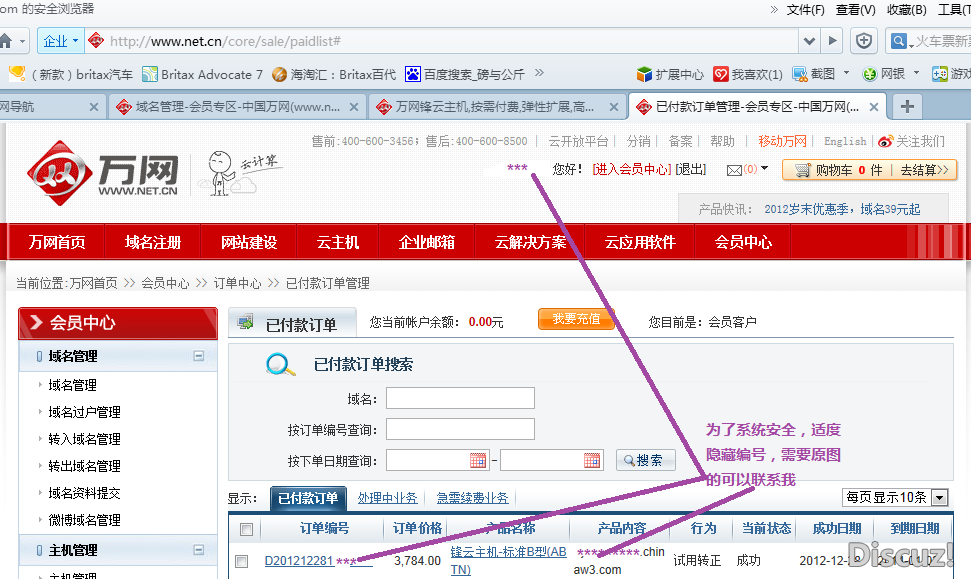971x579 pixels.
Task: Open 域名过户管理 in the sidebar
Action: pos(84,412)
